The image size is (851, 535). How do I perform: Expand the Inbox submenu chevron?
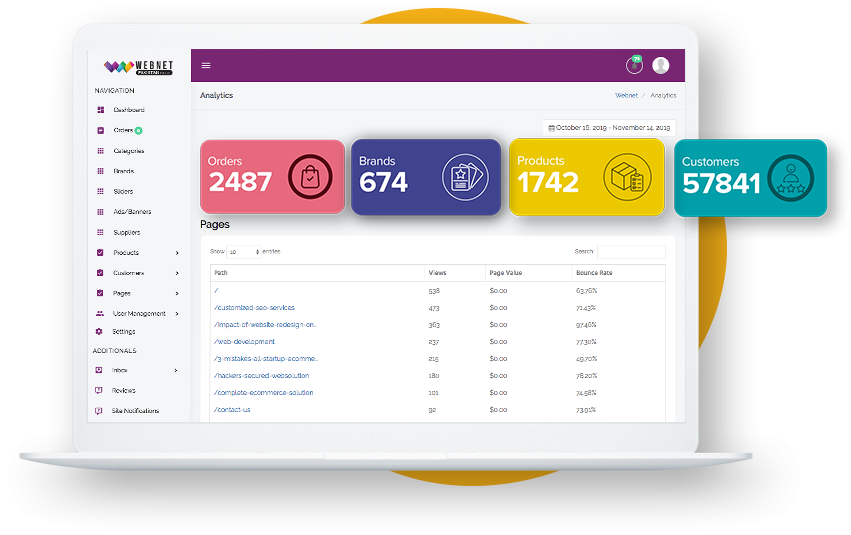176,371
